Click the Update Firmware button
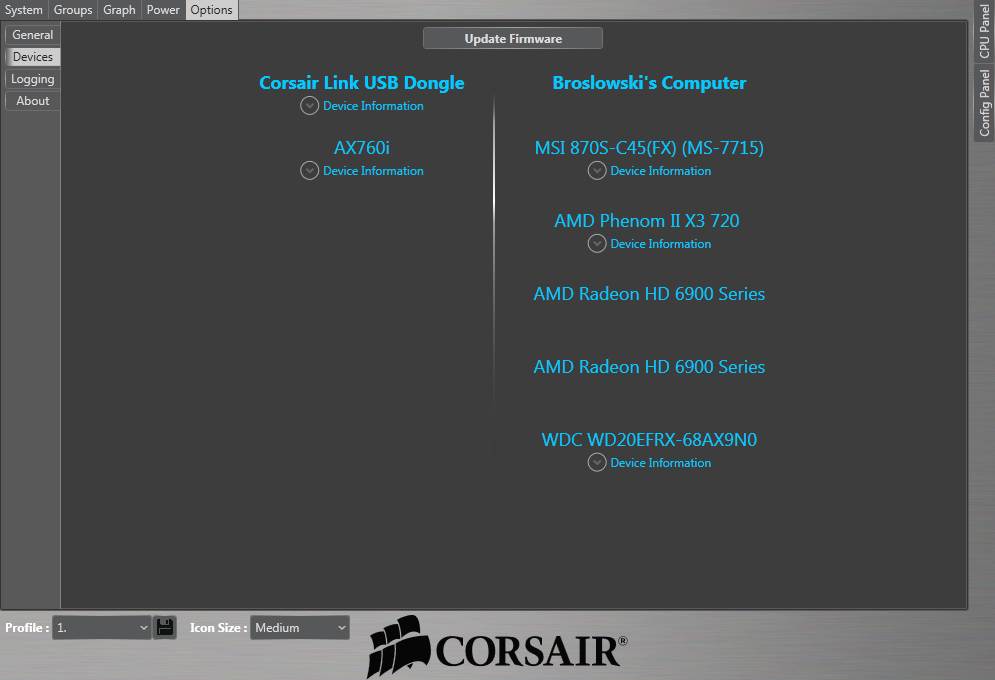 513,39
